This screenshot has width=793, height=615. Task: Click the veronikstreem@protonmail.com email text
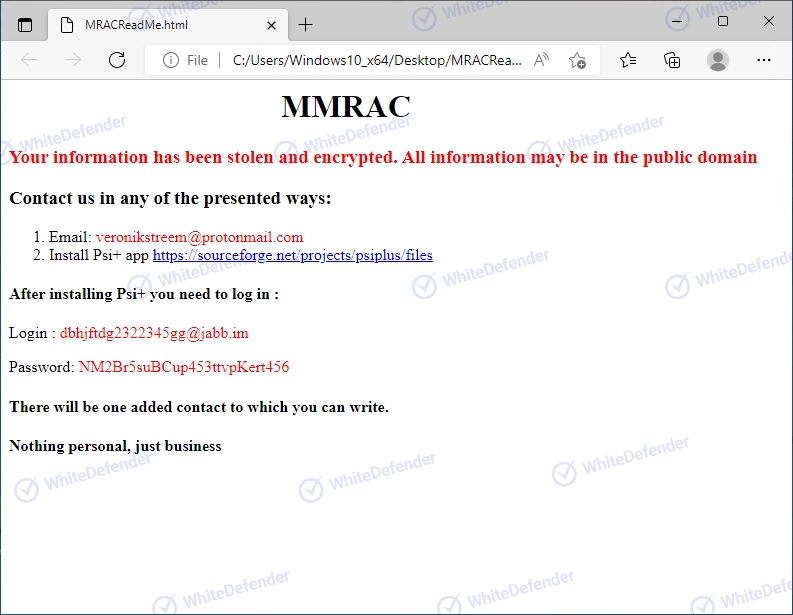pyautogui.click(x=199, y=237)
